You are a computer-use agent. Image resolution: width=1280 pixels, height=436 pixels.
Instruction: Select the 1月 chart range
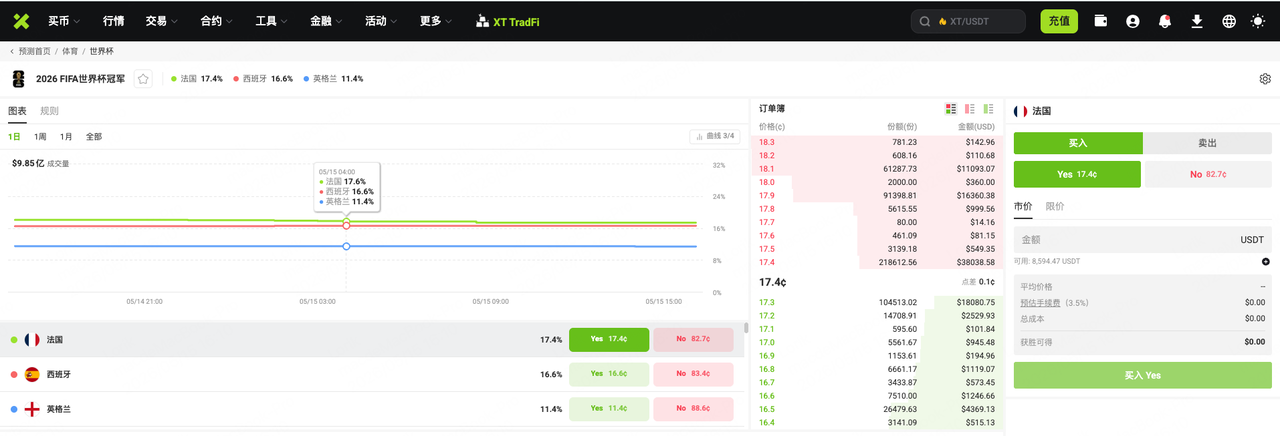coord(66,137)
